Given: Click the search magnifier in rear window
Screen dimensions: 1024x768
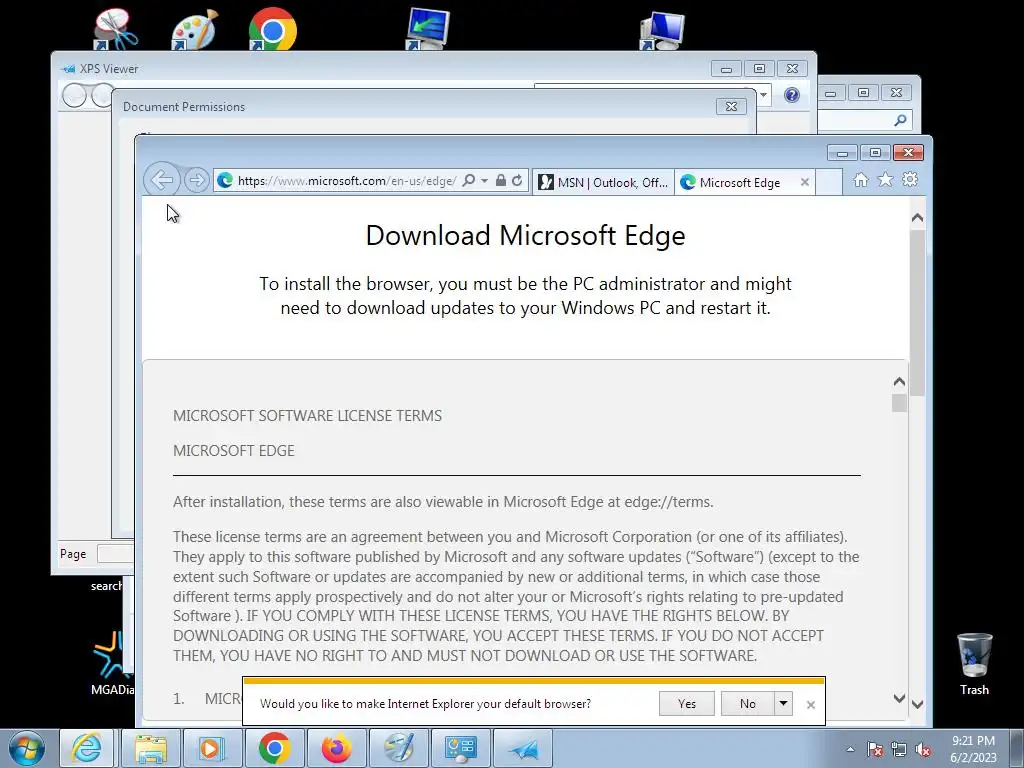Looking at the screenshot, I should click(x=900, y=120).
